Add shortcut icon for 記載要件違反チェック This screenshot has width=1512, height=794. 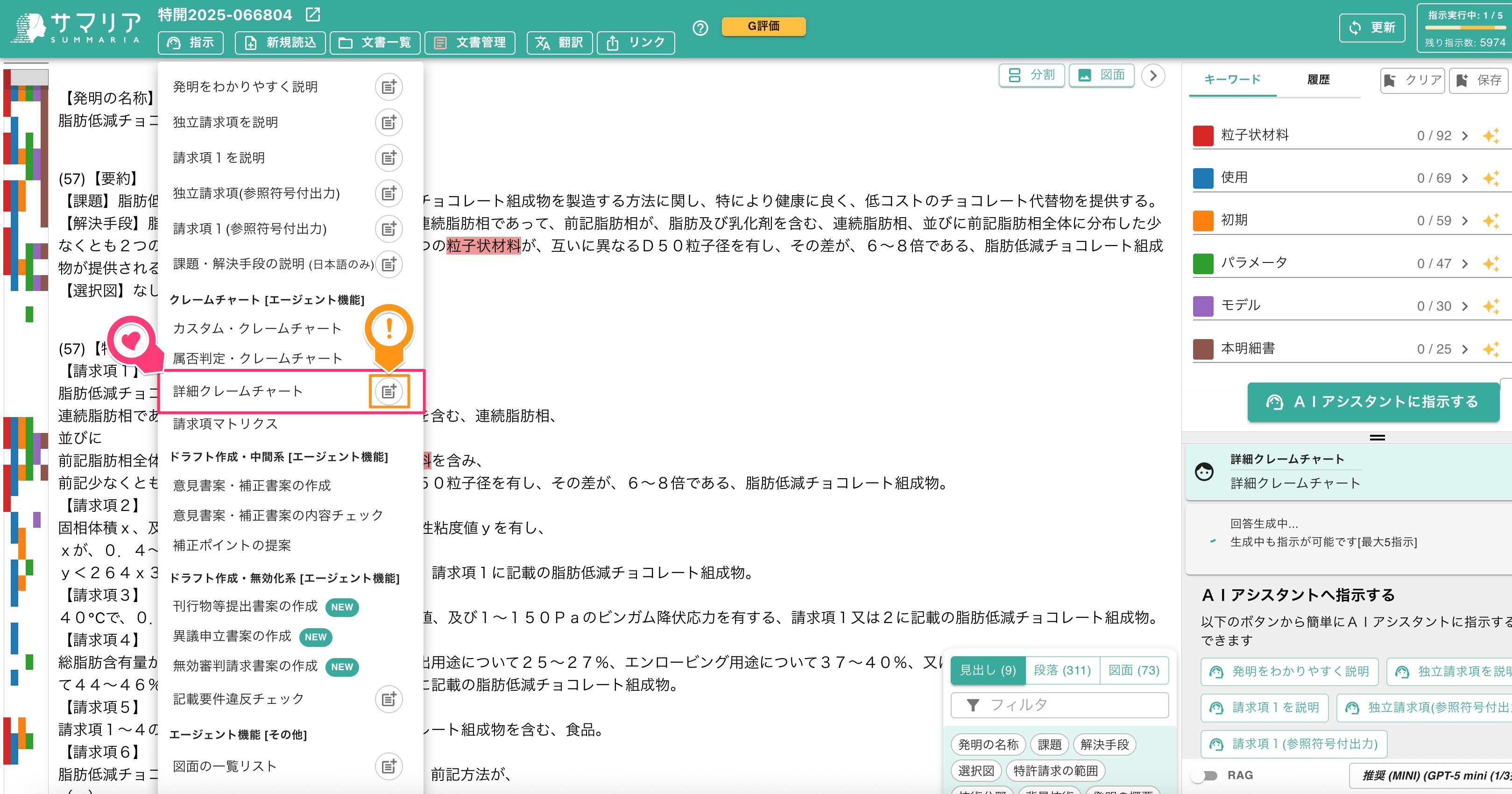[389, 699]
